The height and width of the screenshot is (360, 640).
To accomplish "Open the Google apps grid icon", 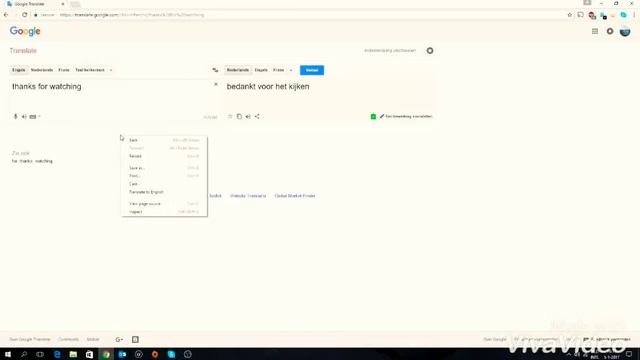I will (595, 31).
